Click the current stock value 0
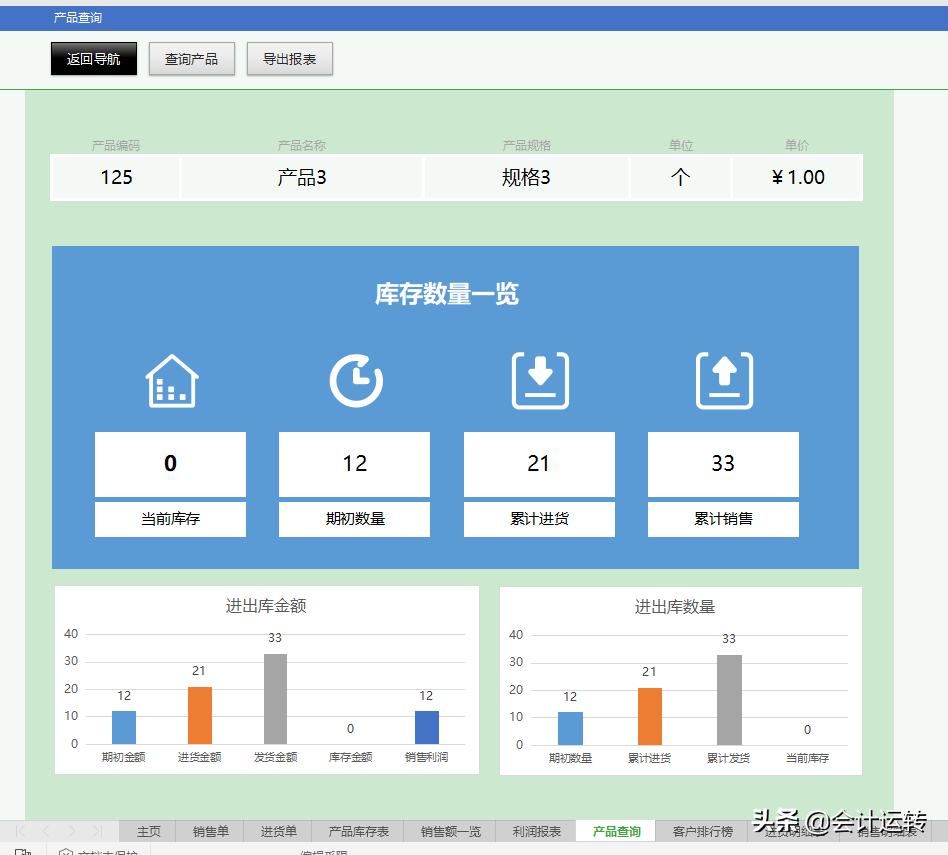948x855 pixels. 170,464
